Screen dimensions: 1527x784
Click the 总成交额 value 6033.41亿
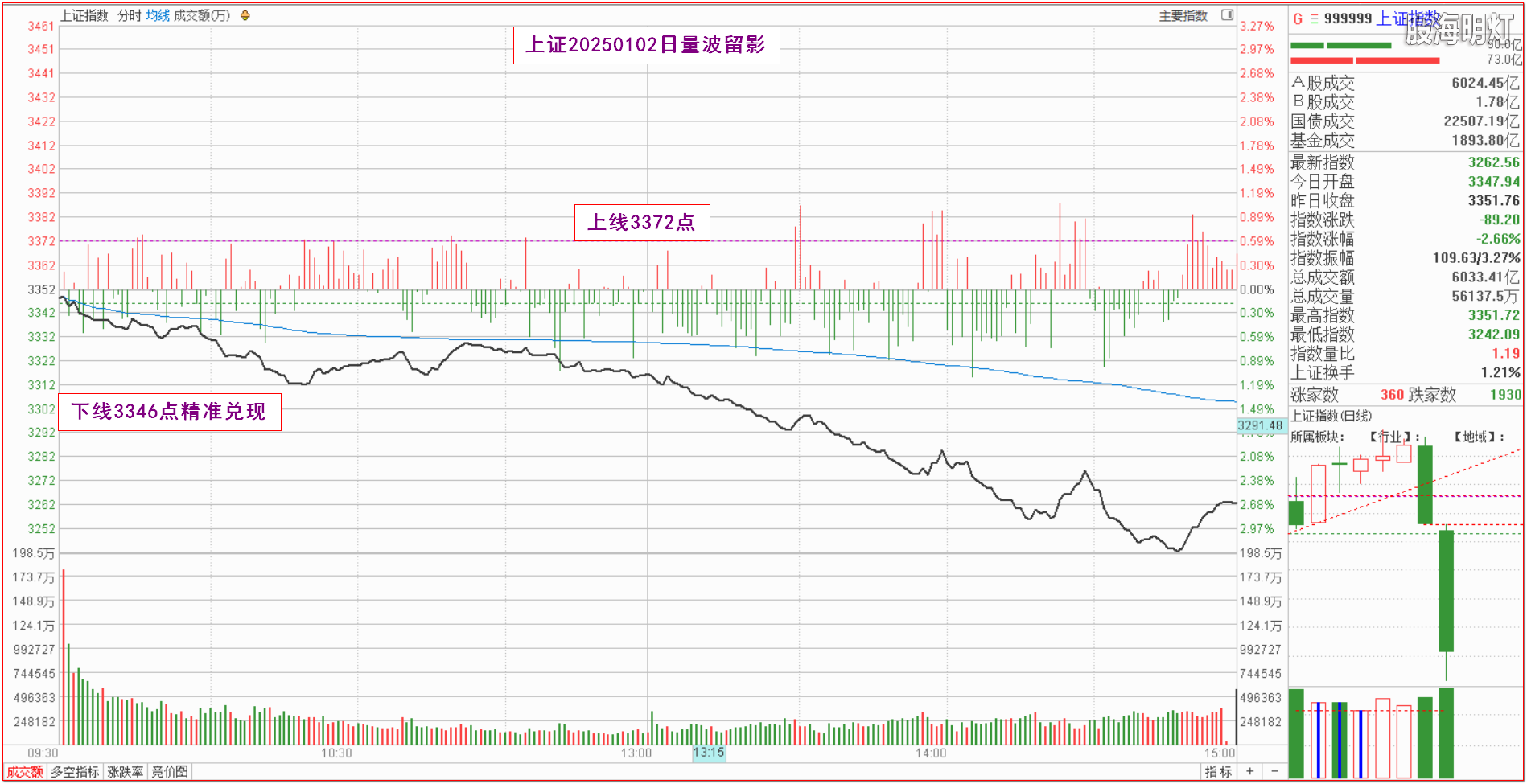tap(1486, 277)
